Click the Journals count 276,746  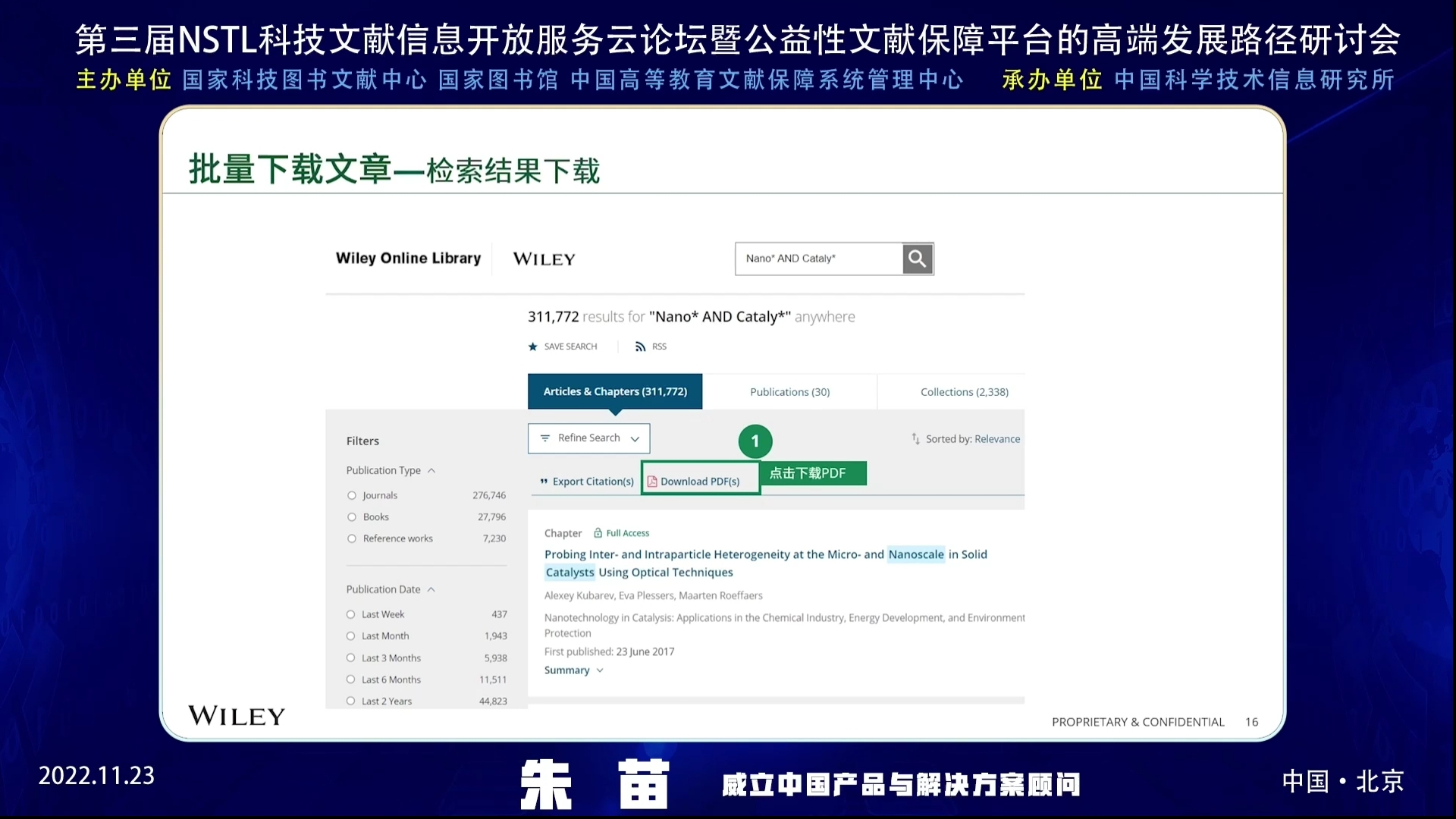[x=489, y=495]
